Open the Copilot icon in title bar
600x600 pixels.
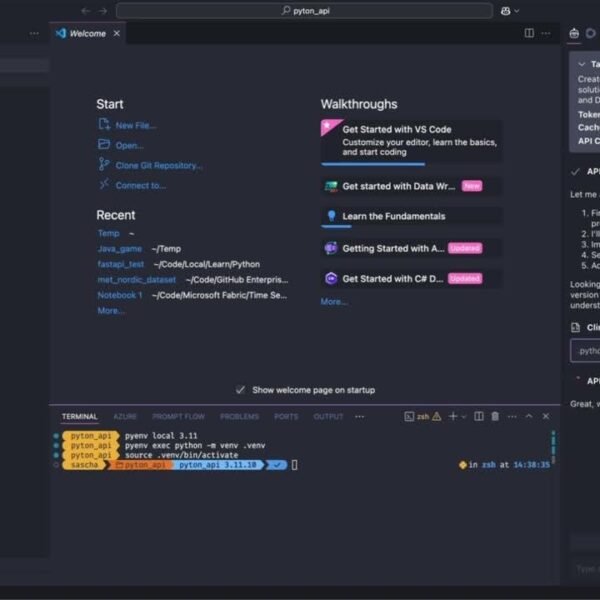(505, 11)
